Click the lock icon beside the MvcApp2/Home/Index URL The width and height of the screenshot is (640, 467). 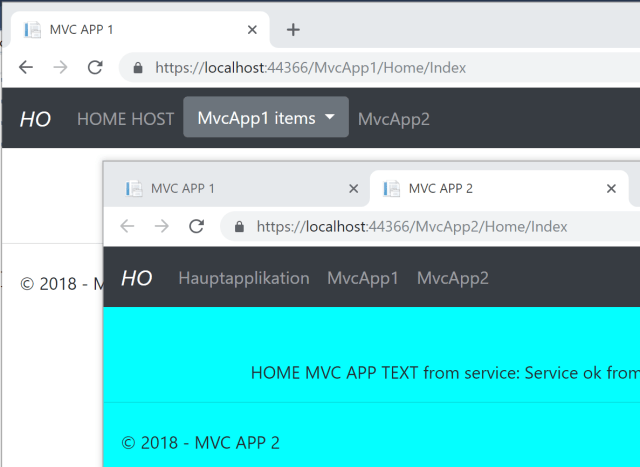click(x=239, y=227)
